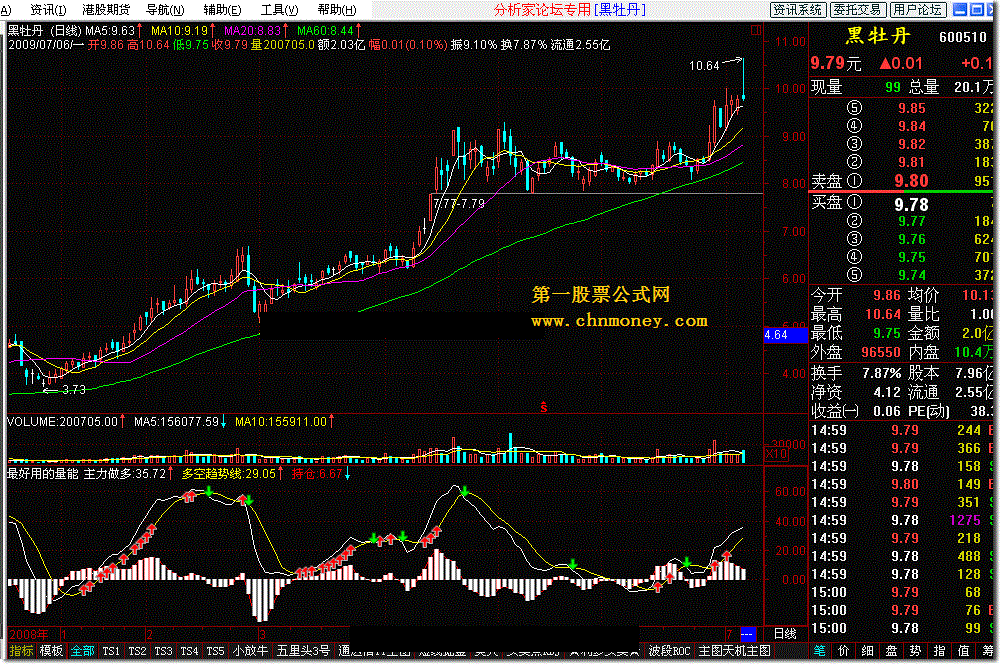
Task: Click the 净资 value 4.12
Action: tap(887, 392)
